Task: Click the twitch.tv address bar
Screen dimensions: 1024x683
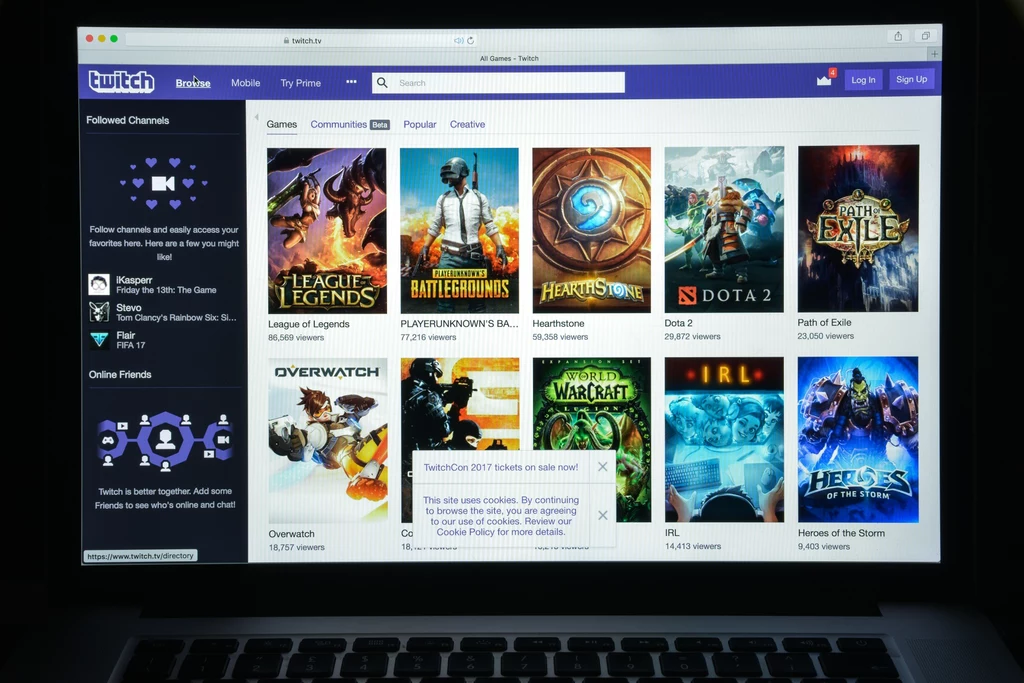Action: [x=302, y=40]
